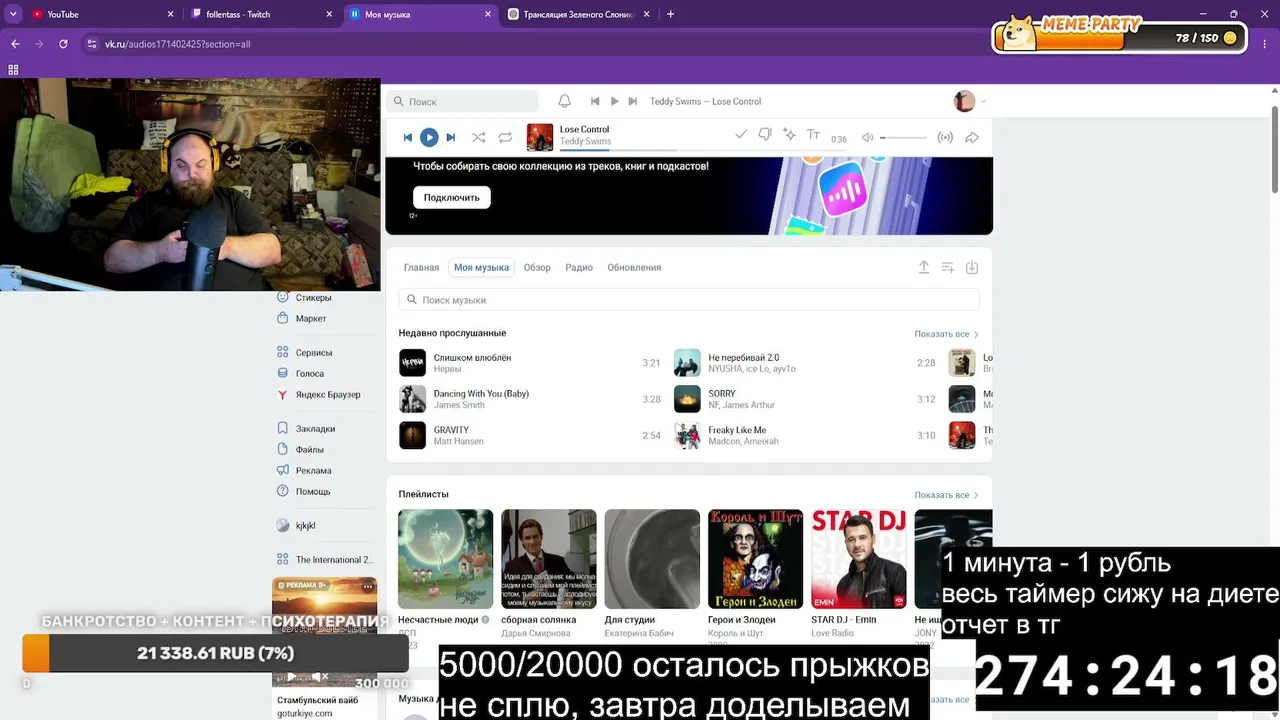This screenshot has width=1280, height=720.
Task: Open the Для студии playlist
Action: click(652, 559)
